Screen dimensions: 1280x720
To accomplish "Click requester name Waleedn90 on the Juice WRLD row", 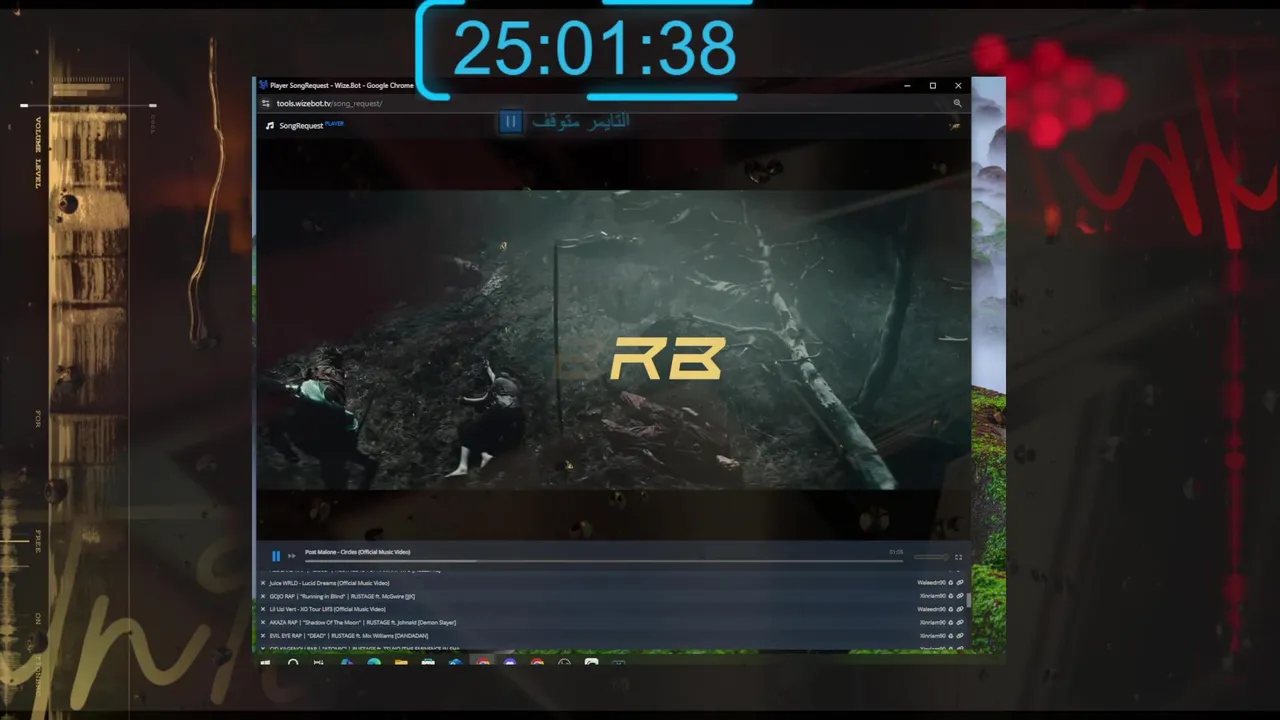I will pyautogui.click(x=931, y=583).
